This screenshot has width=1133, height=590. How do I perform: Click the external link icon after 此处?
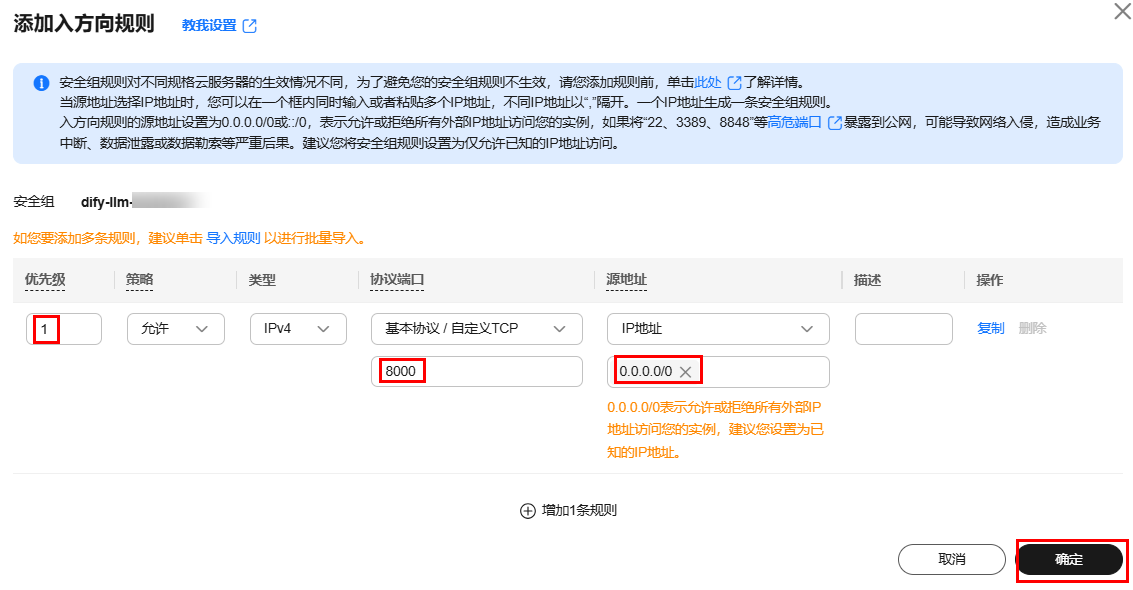point(734,82)
